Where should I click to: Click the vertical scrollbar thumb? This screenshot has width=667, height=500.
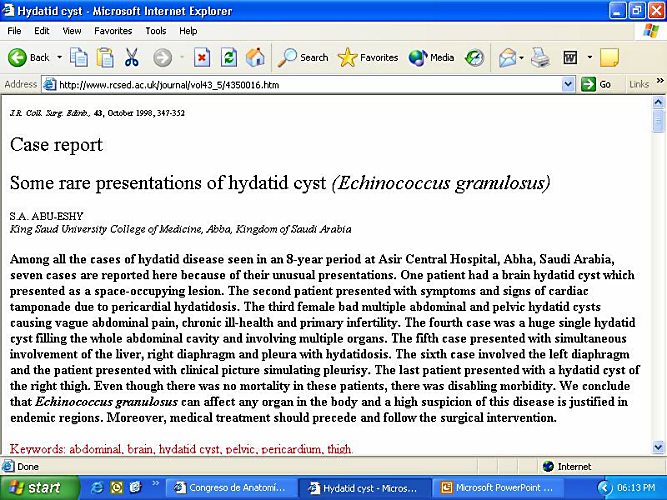coord(658,121)
